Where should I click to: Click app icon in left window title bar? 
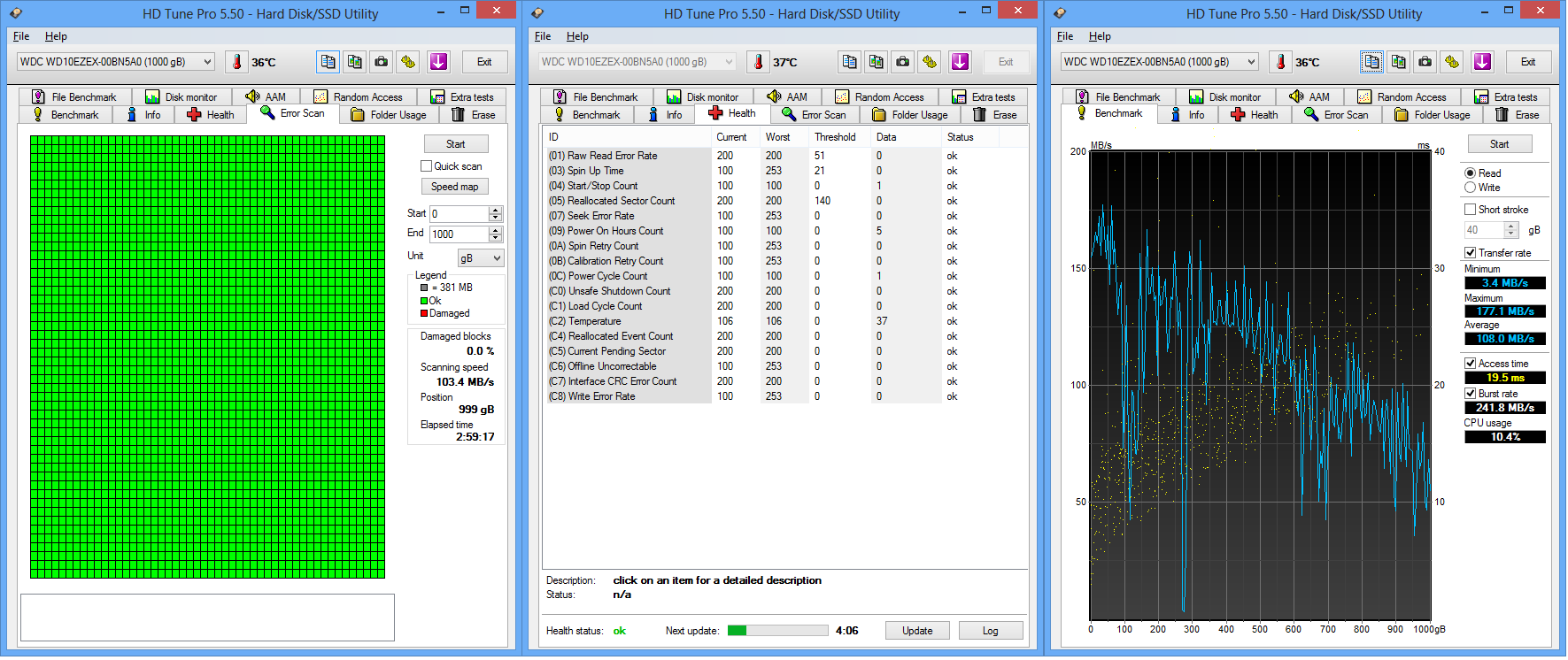[x=16, y=13]
